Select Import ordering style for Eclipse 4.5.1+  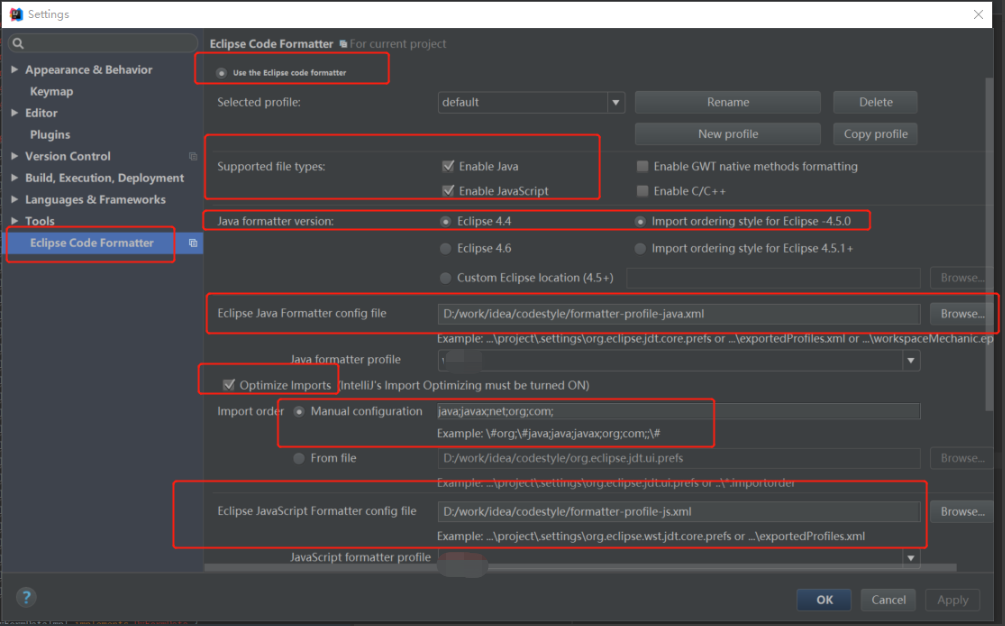pos(640,249)
